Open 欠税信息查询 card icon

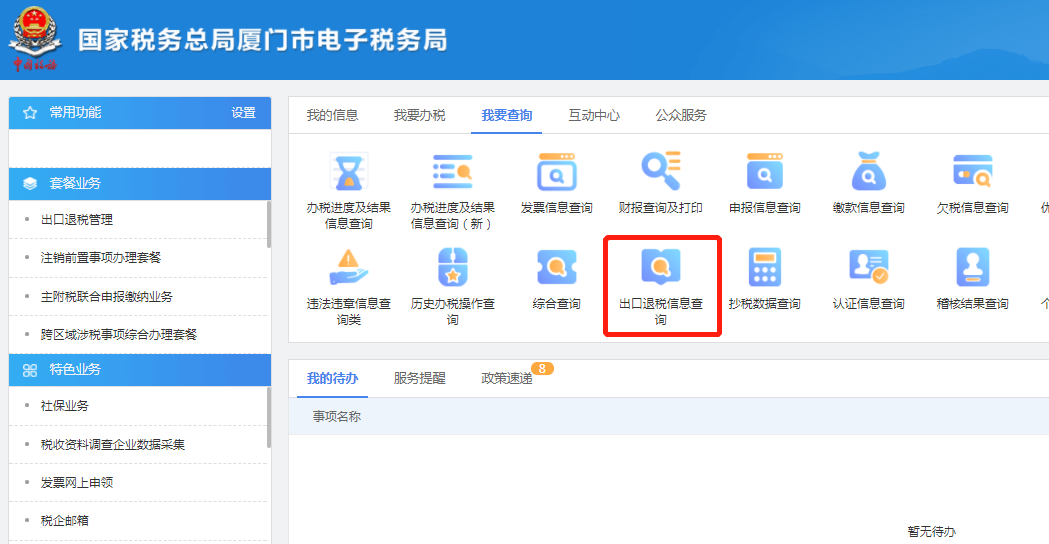[x=973, y=171]
